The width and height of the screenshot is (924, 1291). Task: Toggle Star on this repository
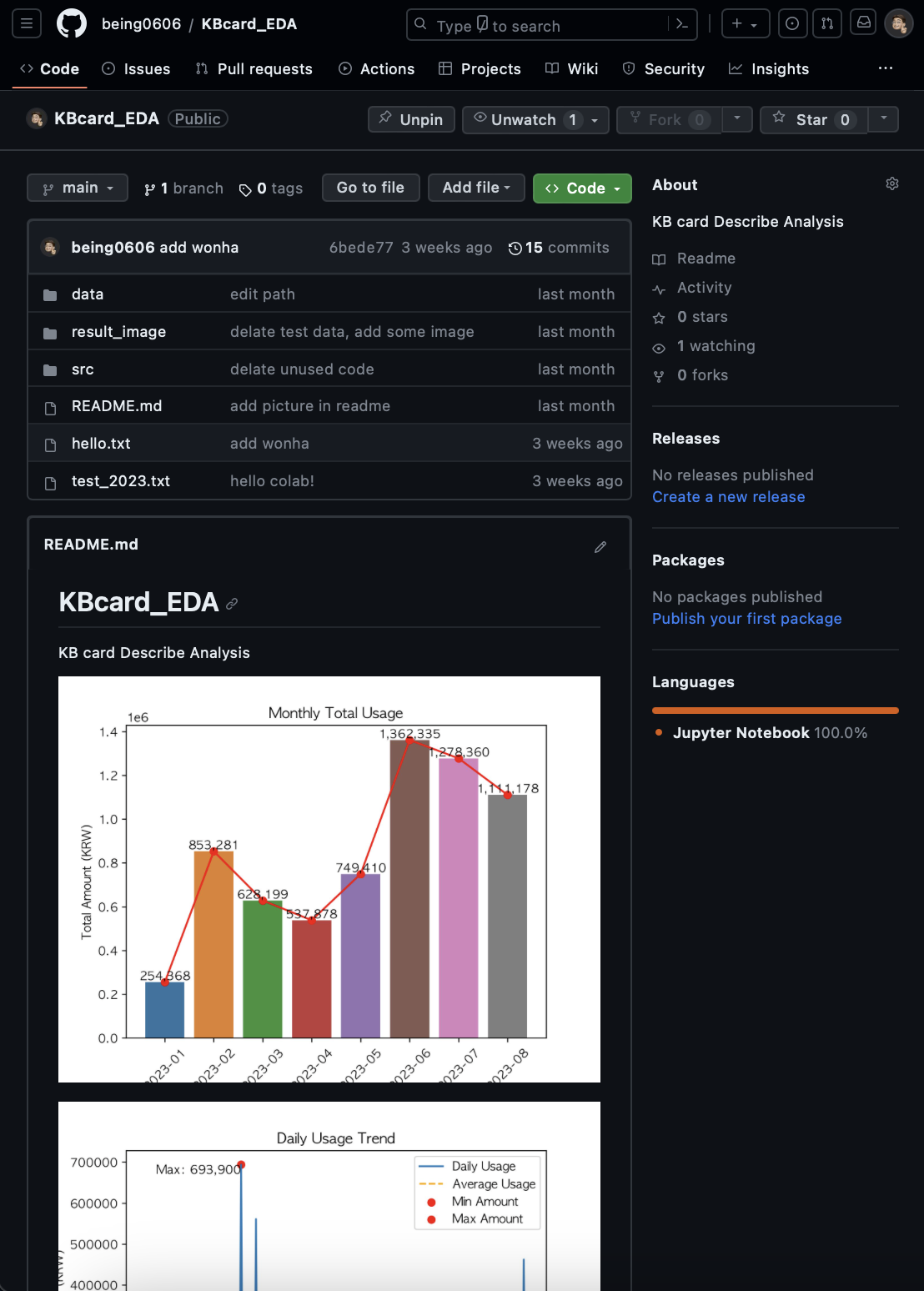coord(812,119)
